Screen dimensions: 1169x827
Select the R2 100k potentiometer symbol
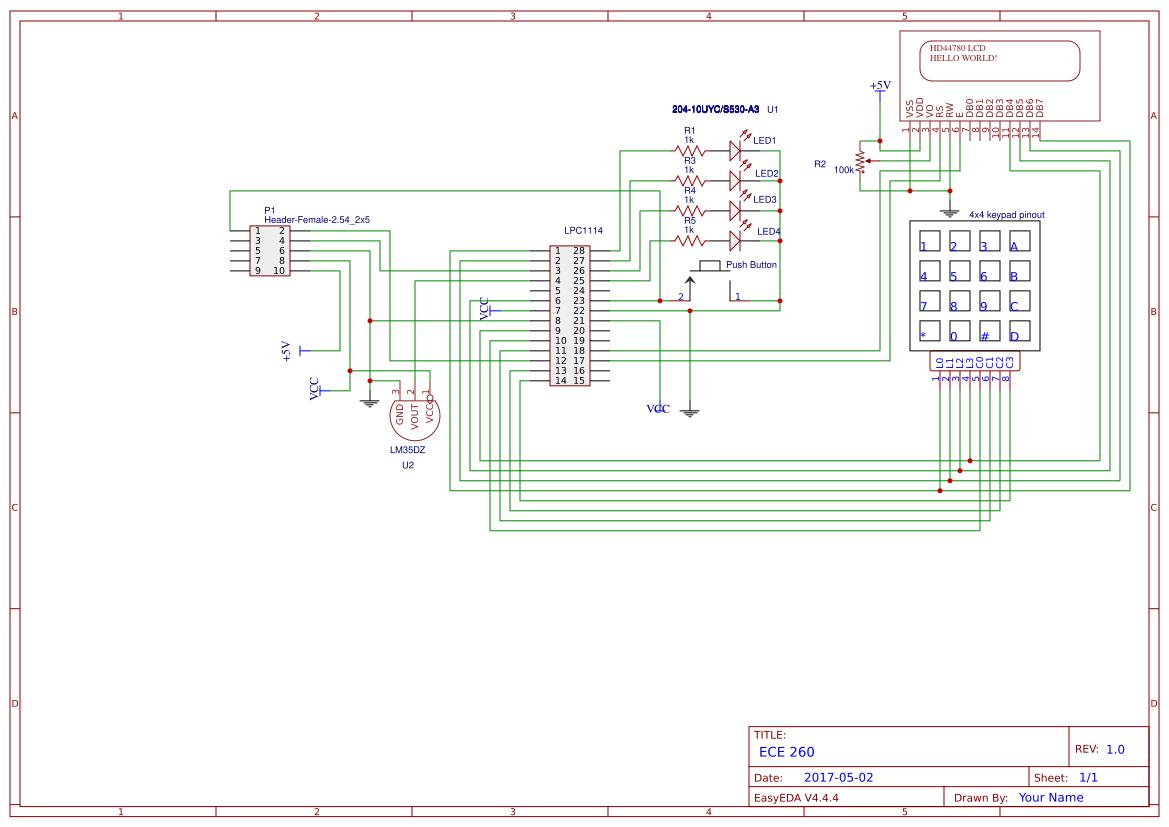pyautogui.click(x=862, y=162)
